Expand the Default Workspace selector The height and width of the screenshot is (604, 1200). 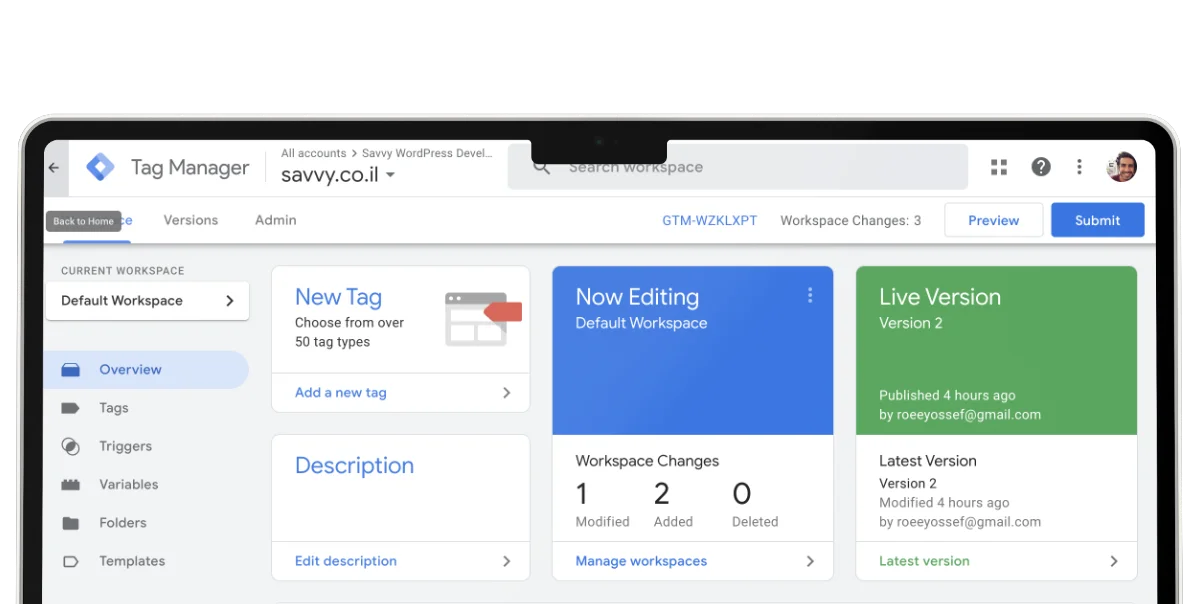pos(147,301)
